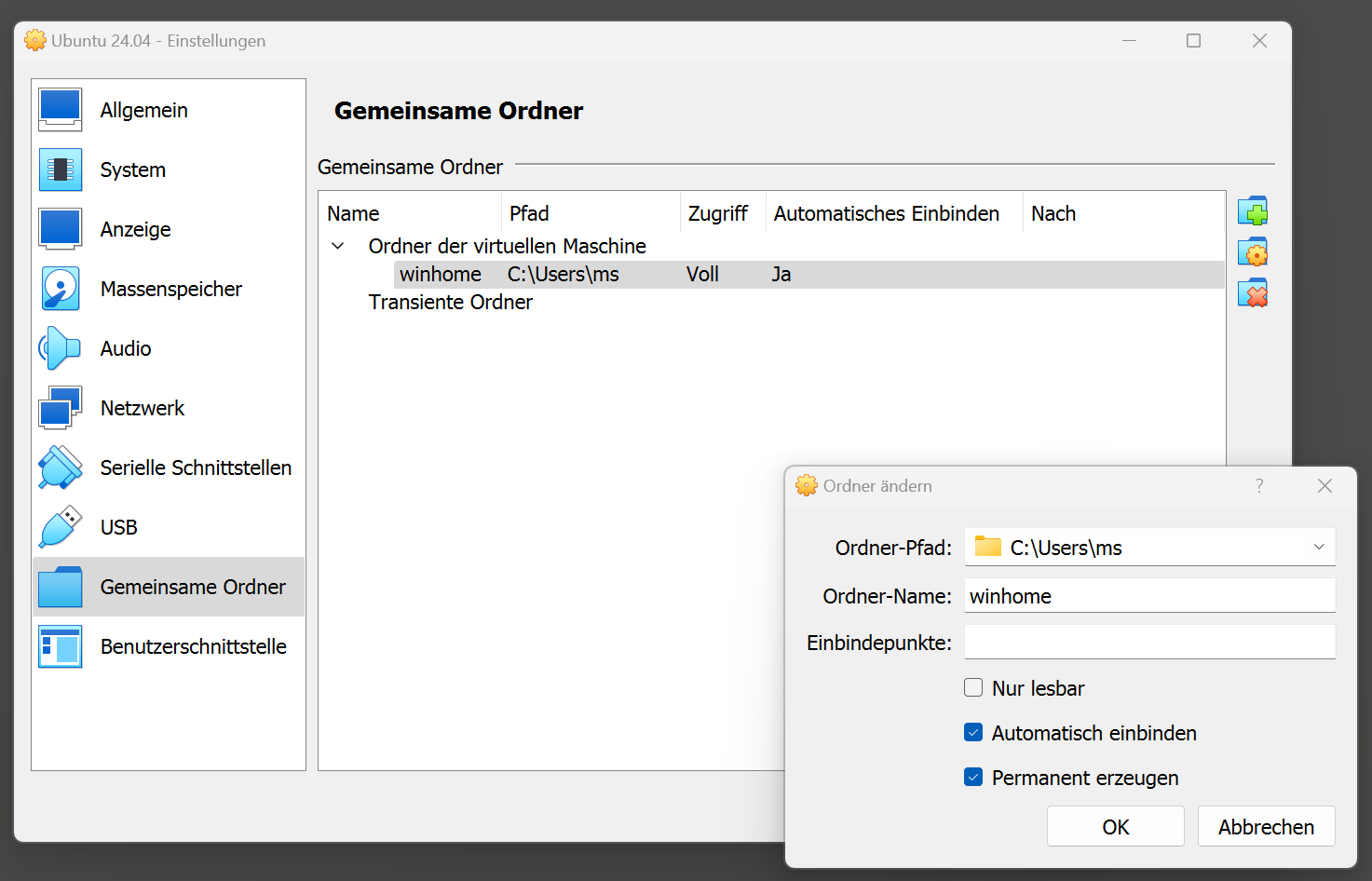Click the Benutzerschnittstelle layout icon
The width and height of the screenshot is (1372, 881).
pos(61,646)
